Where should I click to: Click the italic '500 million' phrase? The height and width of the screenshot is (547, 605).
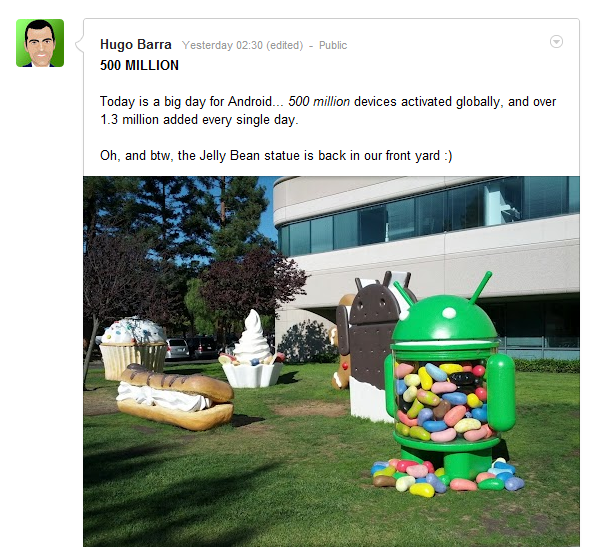coord(319,101)
